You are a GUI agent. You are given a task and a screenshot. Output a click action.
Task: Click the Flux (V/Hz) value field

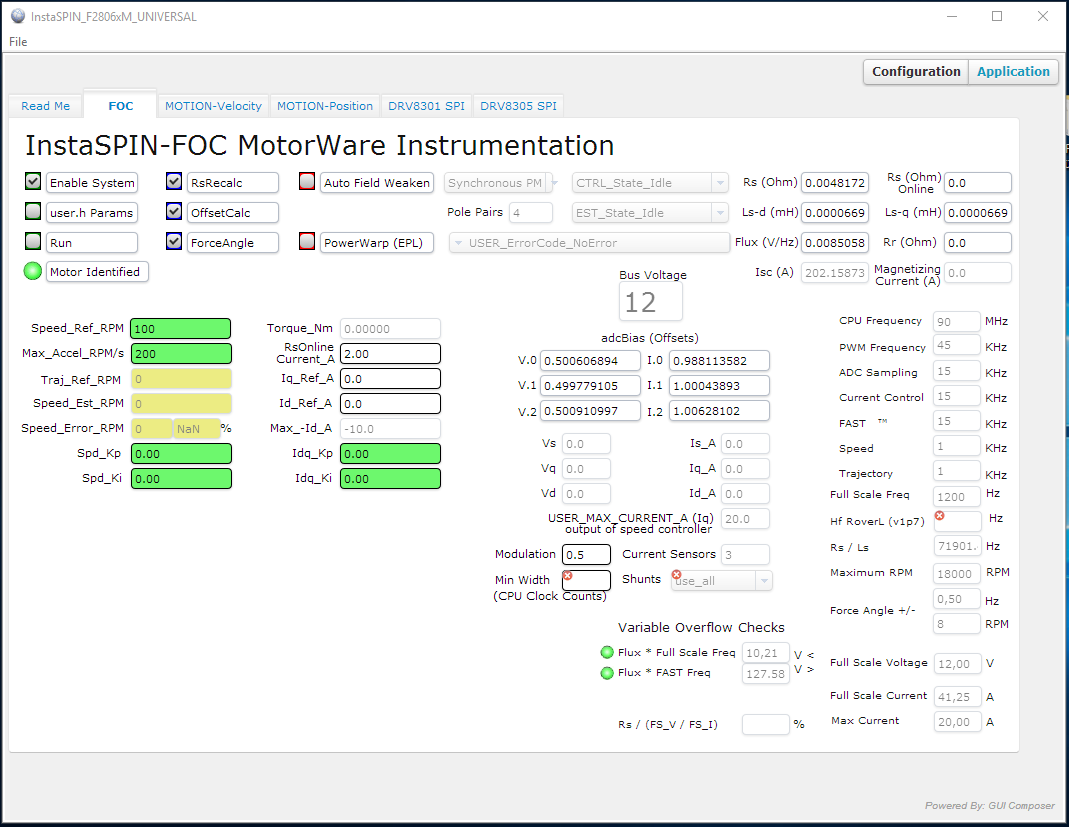pyautogui.click(x=834, y=243)
